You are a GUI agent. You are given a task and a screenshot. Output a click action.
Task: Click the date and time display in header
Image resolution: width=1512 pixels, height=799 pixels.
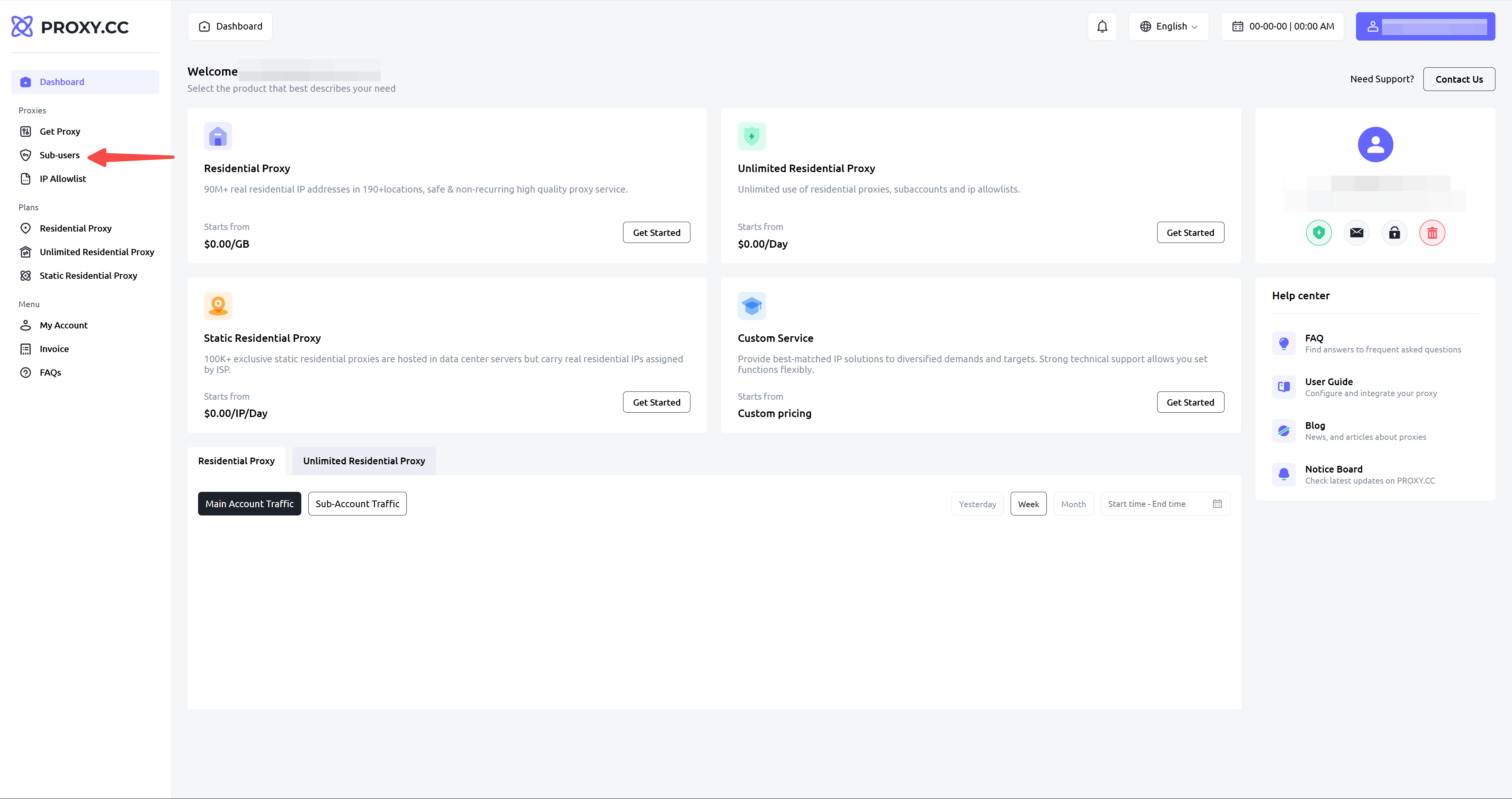point(1282,26)
